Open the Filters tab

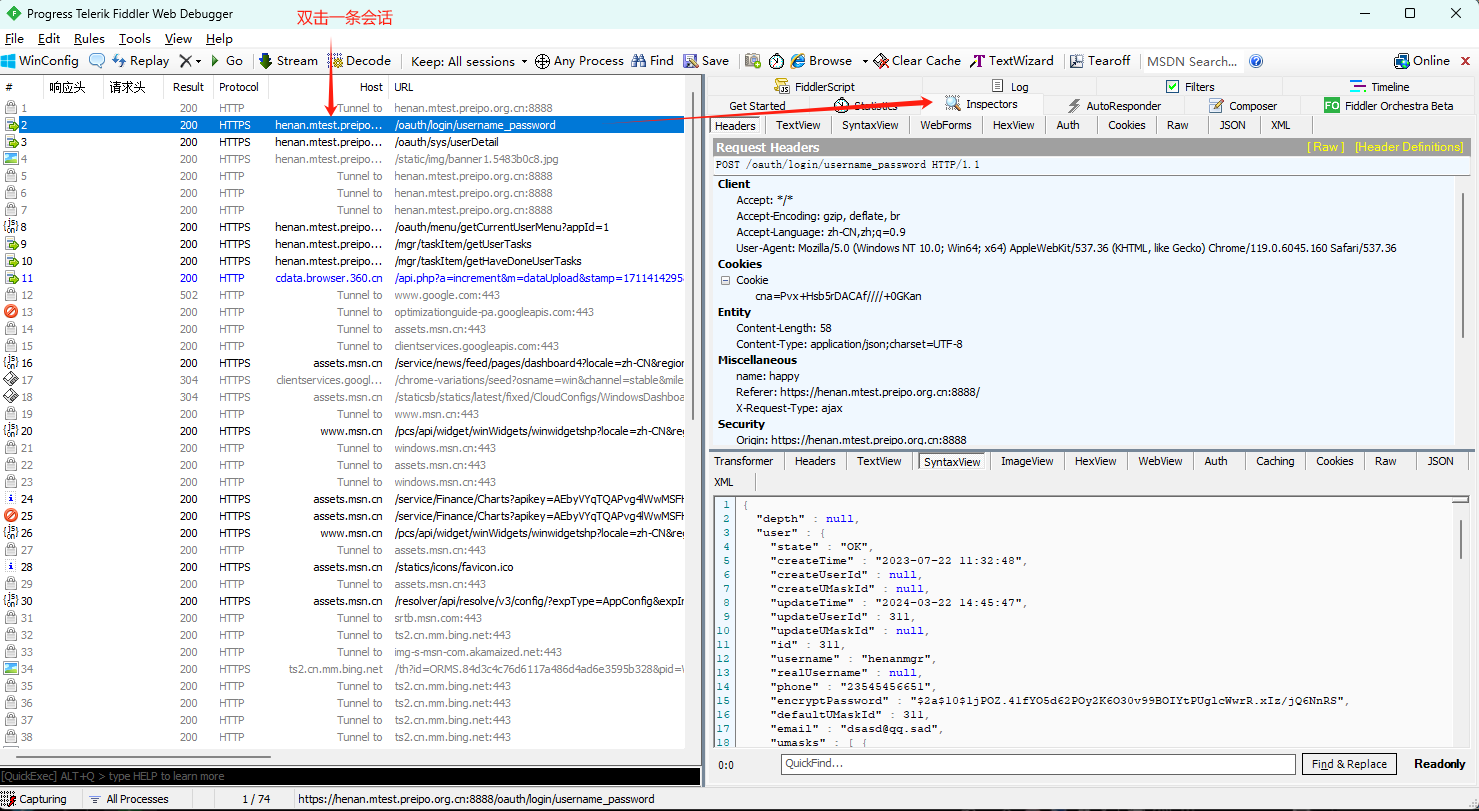point(1190,87)
